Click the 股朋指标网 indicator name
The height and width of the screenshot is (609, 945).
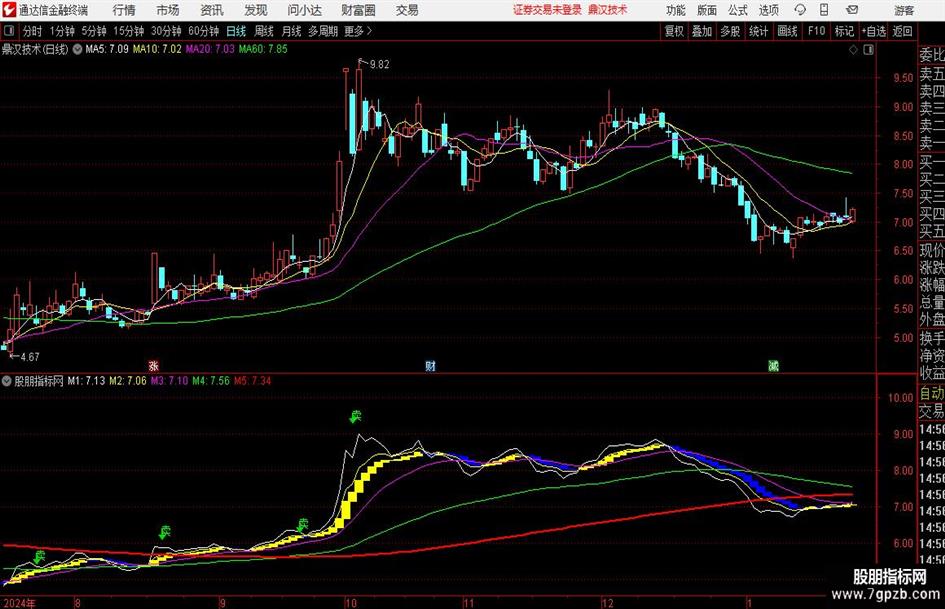coord(39,381)
